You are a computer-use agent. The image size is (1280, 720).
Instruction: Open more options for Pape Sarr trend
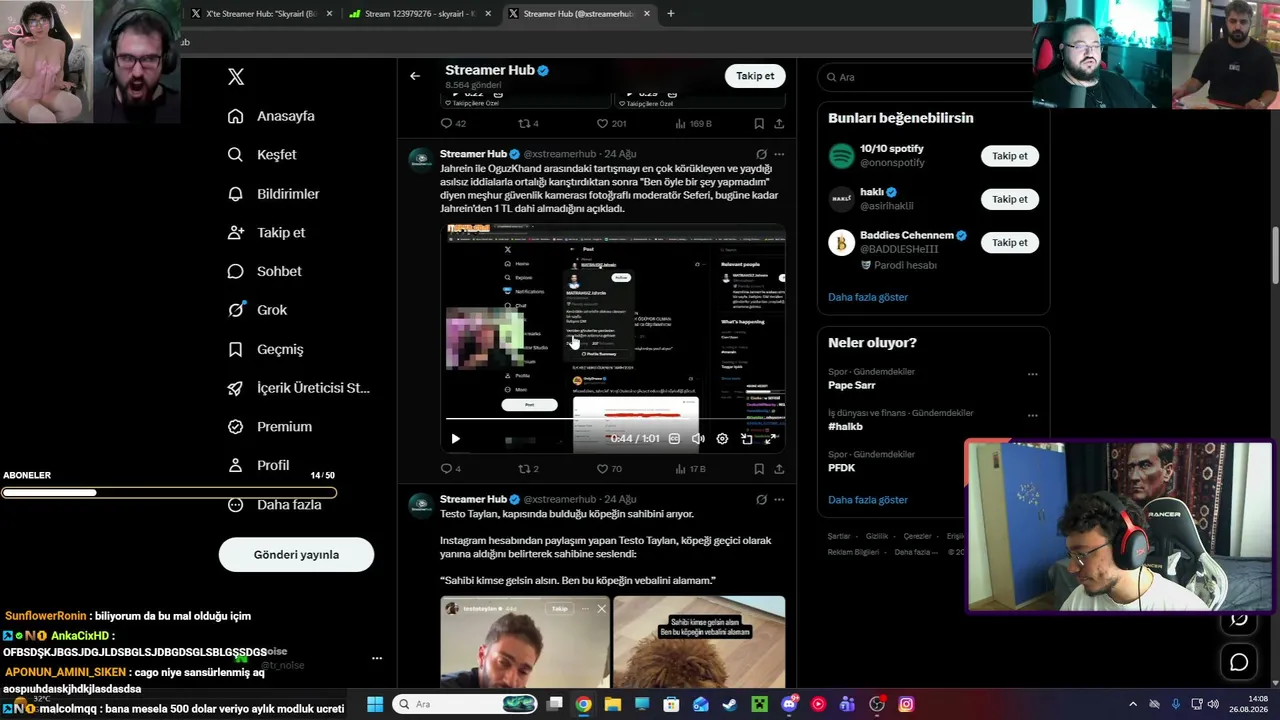1032,375
